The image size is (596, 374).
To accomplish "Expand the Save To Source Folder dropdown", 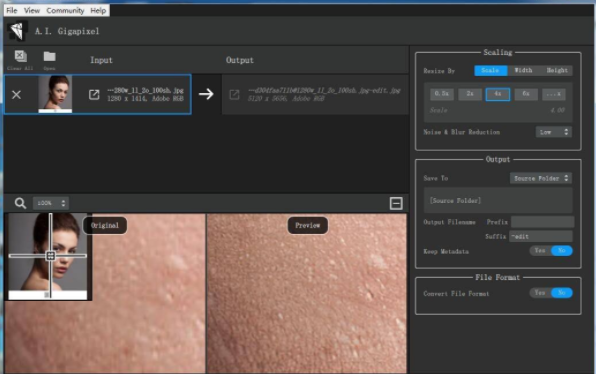I will (x=541, y=178).
